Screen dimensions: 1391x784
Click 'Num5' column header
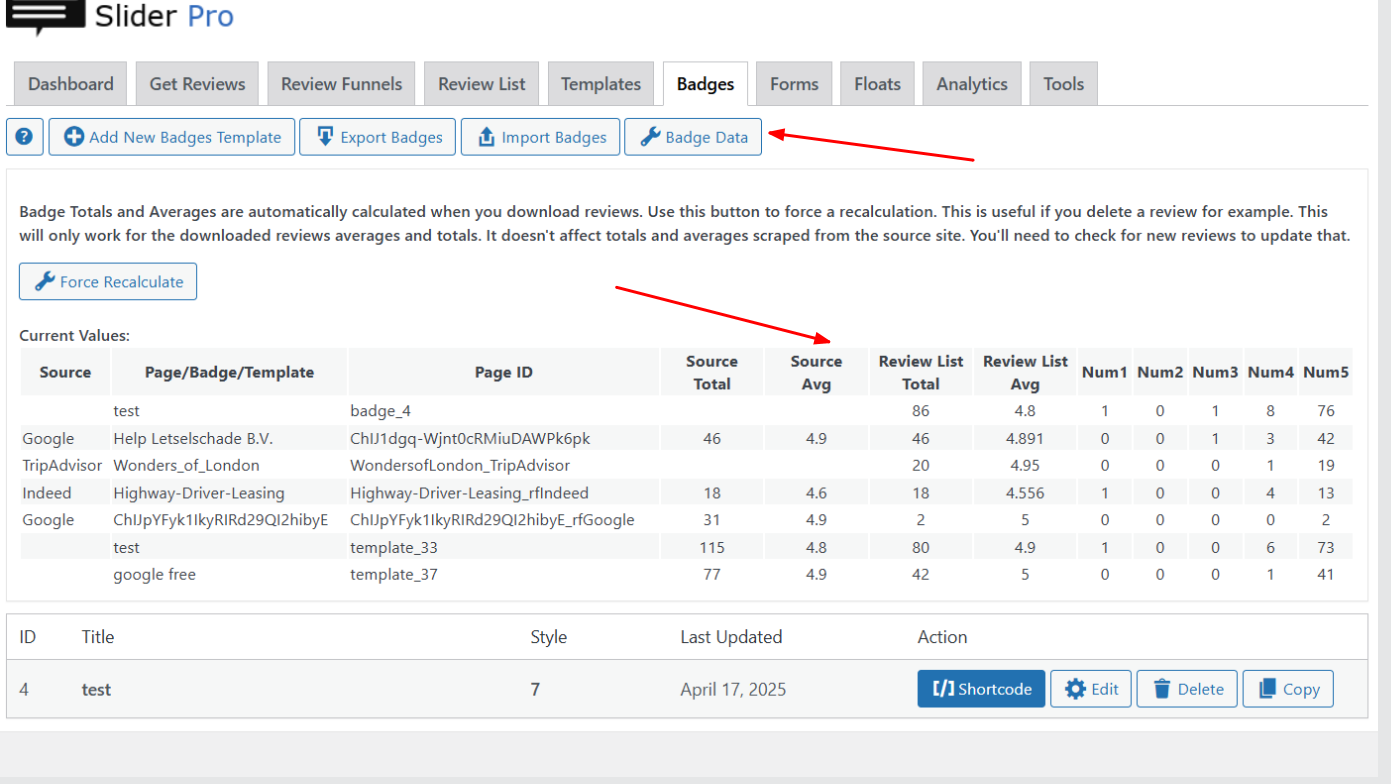[1326, 372]
